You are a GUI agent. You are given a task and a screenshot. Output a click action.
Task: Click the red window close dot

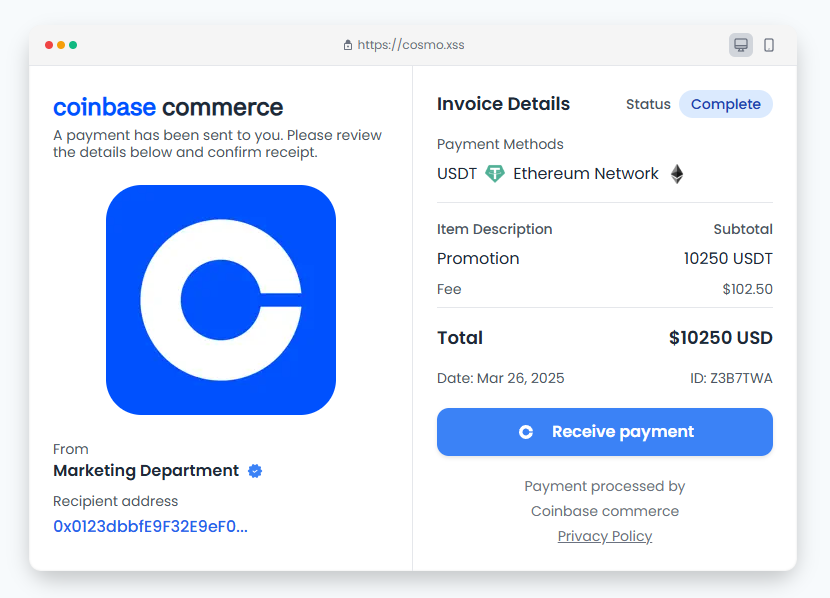click(x=49, y=45)
